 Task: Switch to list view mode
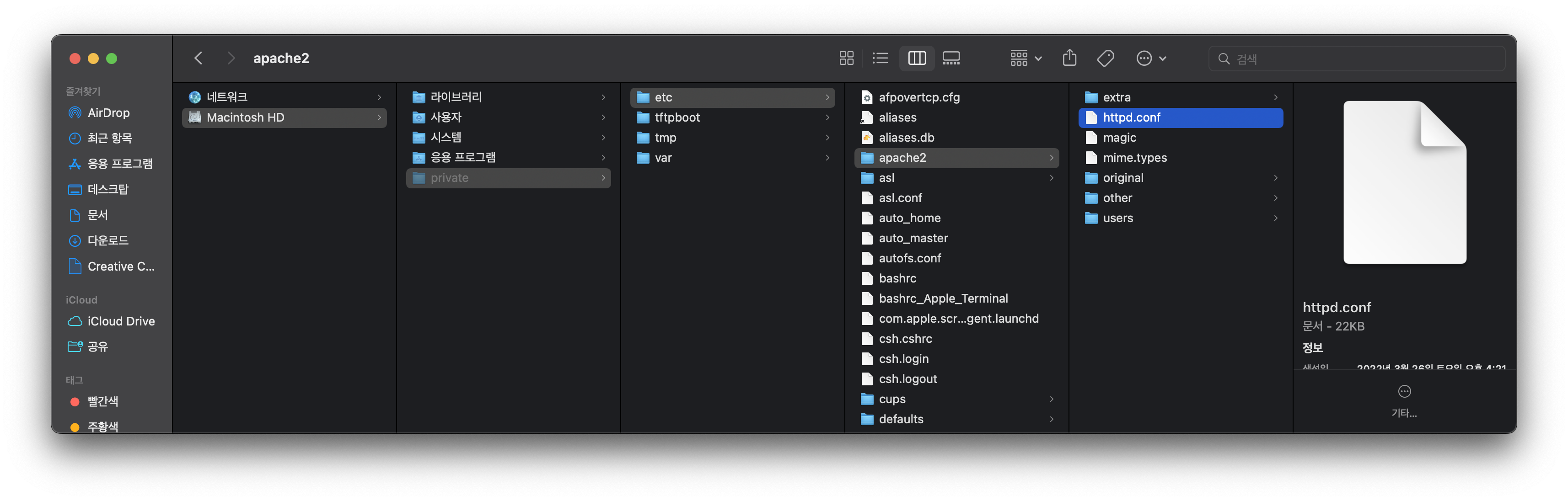tap(880, 59)
